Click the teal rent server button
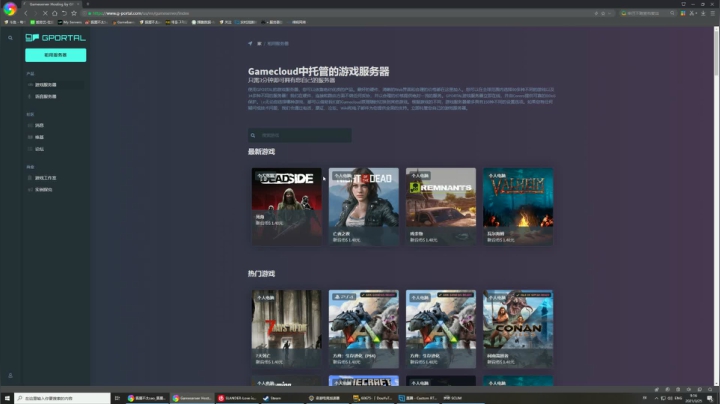 [56, 55]
